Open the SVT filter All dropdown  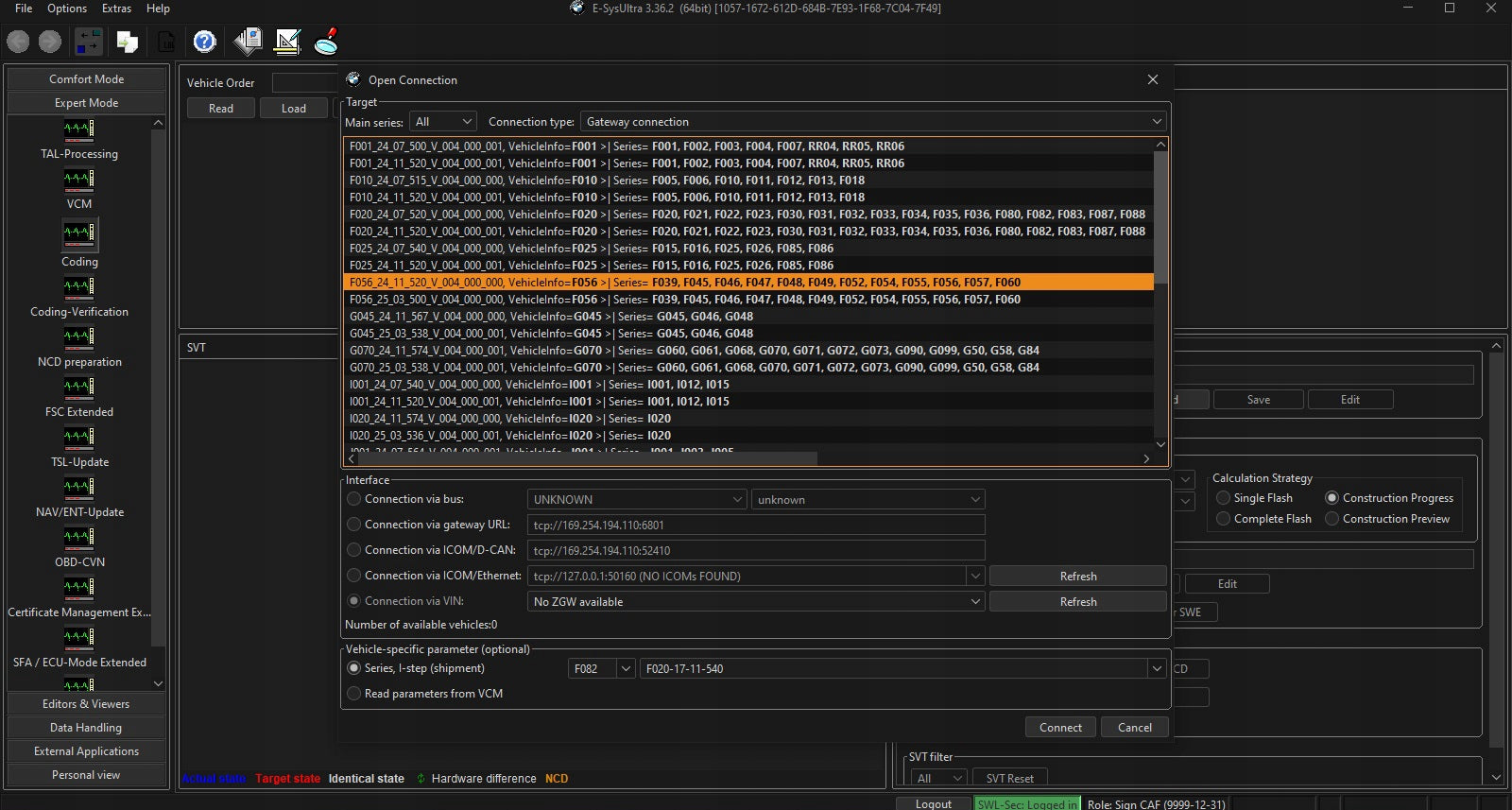(x=939, y=779)
